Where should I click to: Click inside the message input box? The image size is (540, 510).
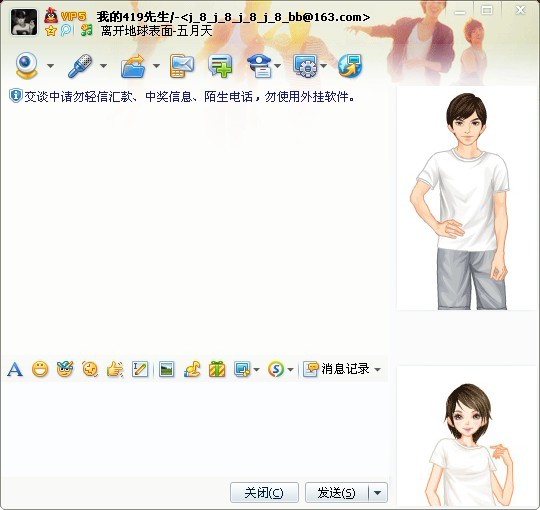[x=195, y=429]
